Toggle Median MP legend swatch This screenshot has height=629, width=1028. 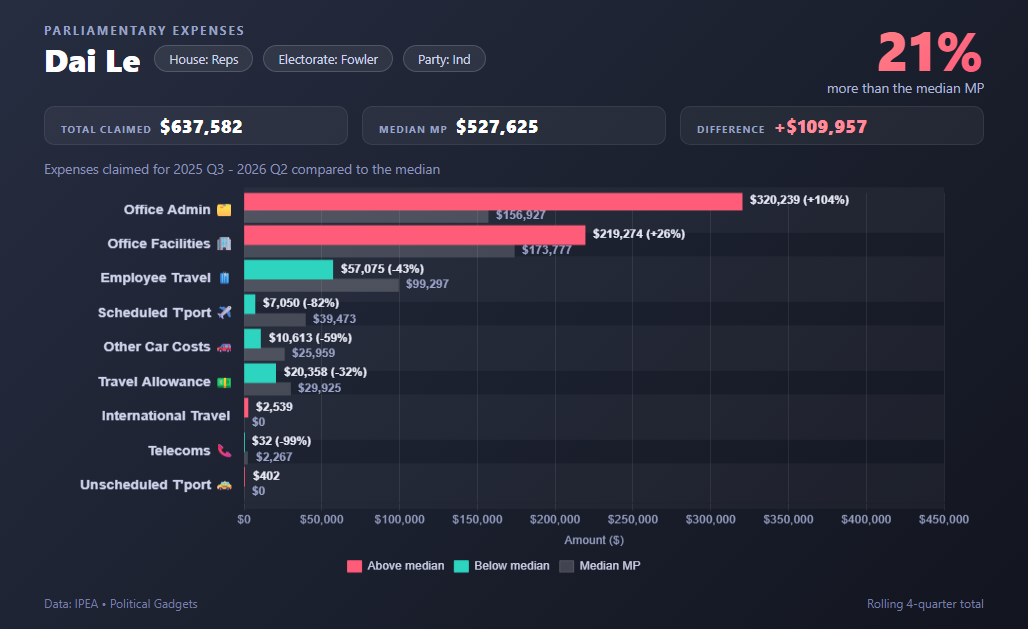point(566,566)
